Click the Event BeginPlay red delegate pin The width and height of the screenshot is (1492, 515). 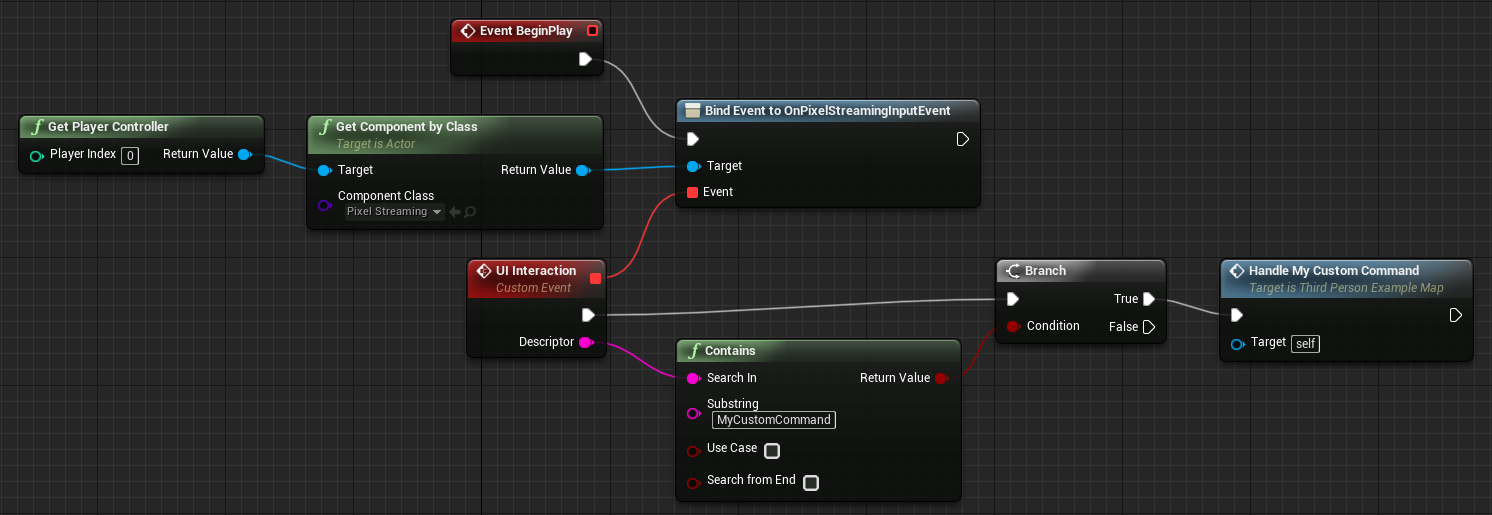pyautogui.click(x=592, y=31)
